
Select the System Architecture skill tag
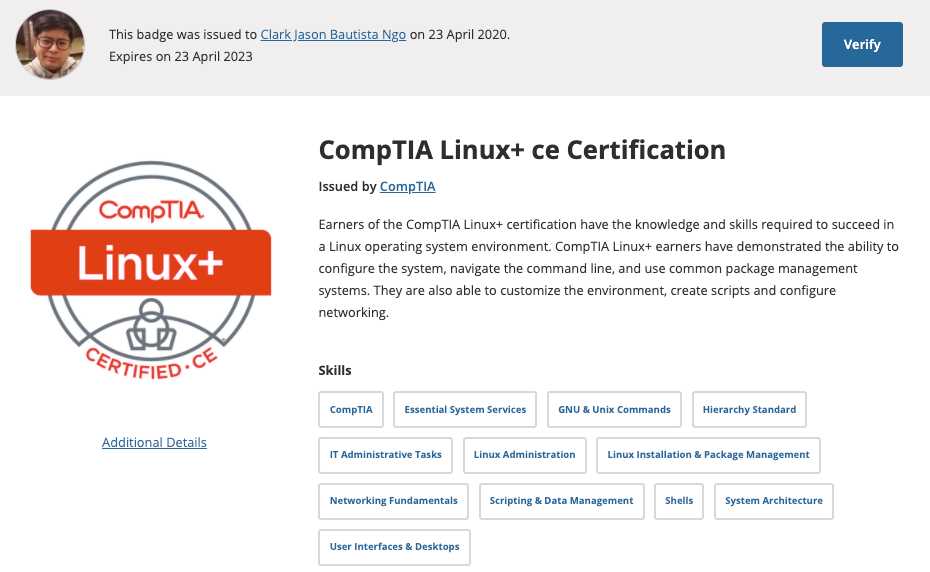(773, 501)
